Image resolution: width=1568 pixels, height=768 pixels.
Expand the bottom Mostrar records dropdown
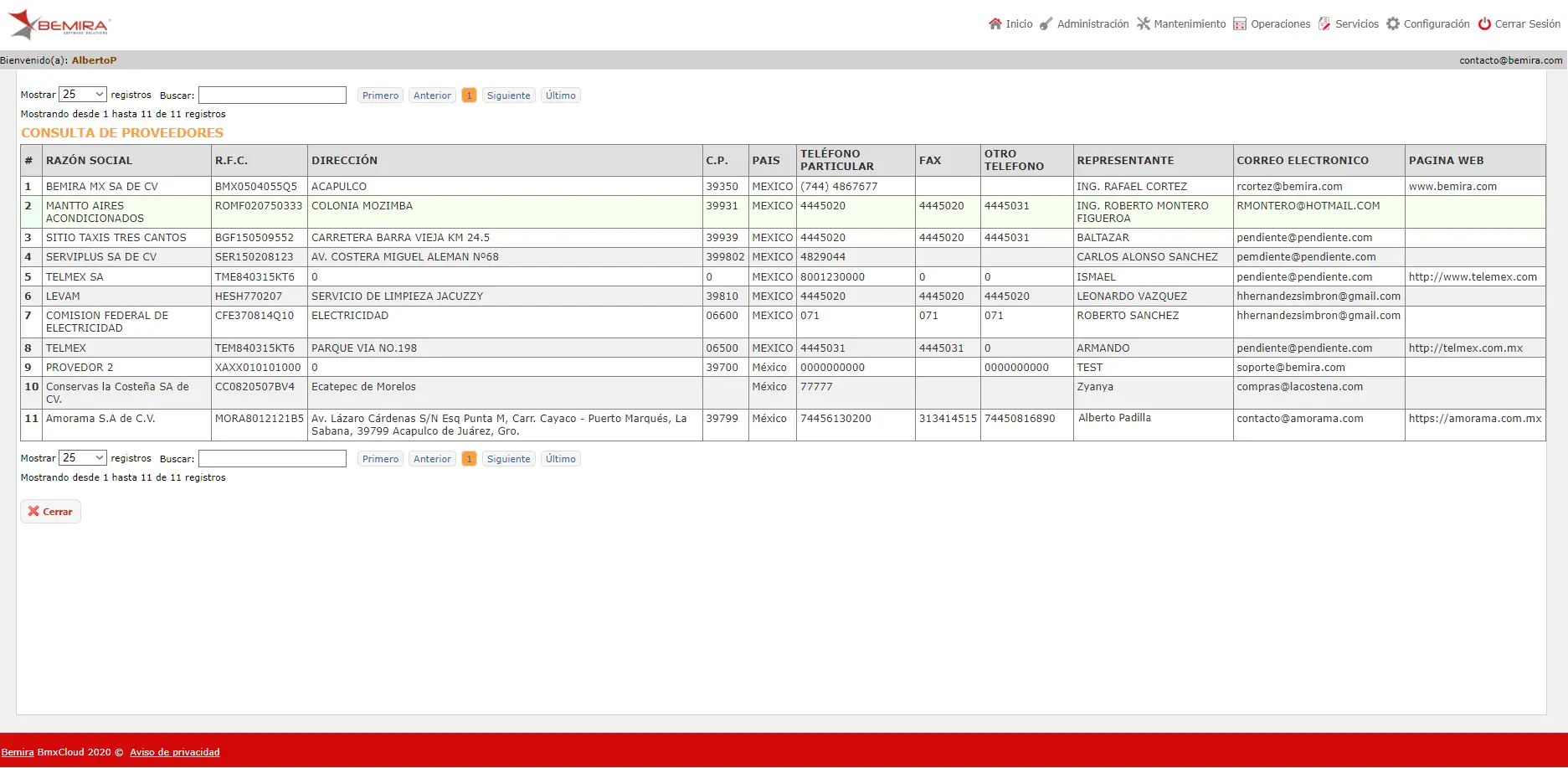click(83, 458)
